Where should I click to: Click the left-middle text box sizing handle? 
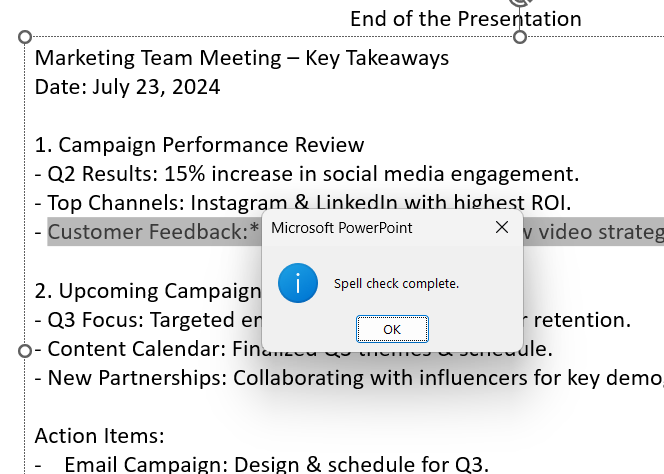coord(25,351)
